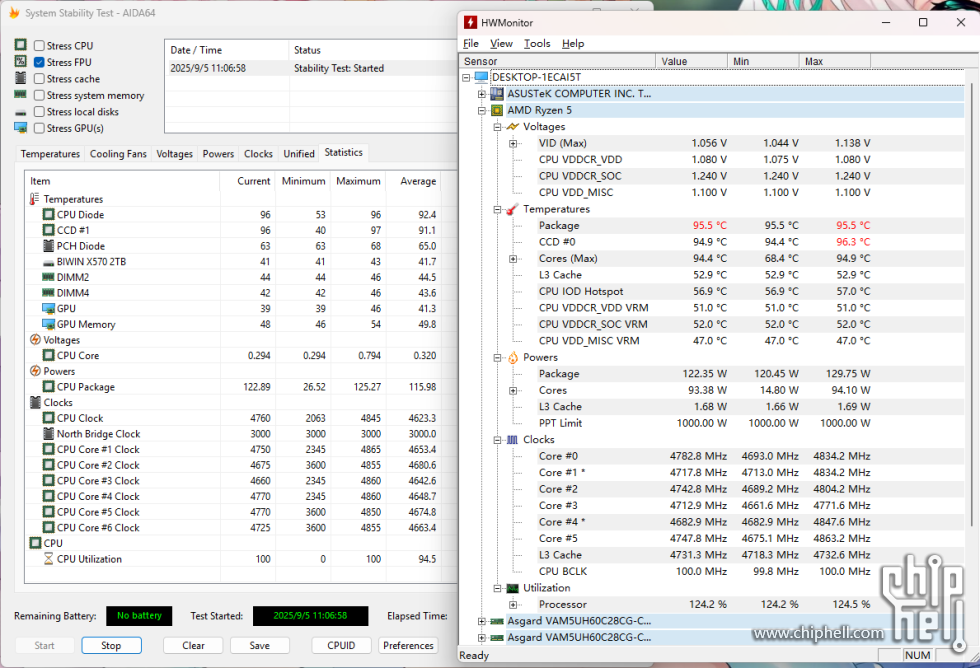
Task: Click the DIMM2 memory module icon
Action: point(48,277)
